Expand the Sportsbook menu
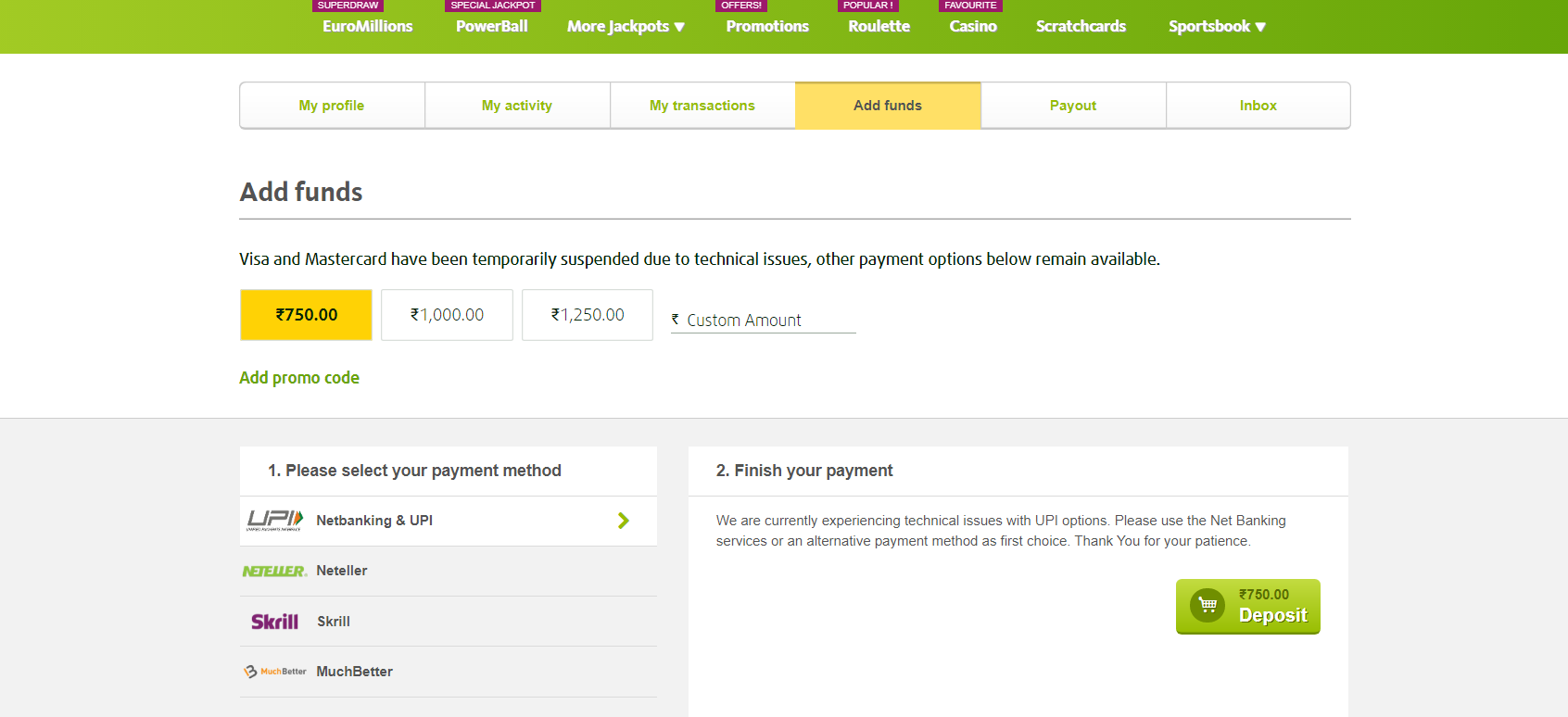Screen dimensions: 1568x717 pos(1217,26)
